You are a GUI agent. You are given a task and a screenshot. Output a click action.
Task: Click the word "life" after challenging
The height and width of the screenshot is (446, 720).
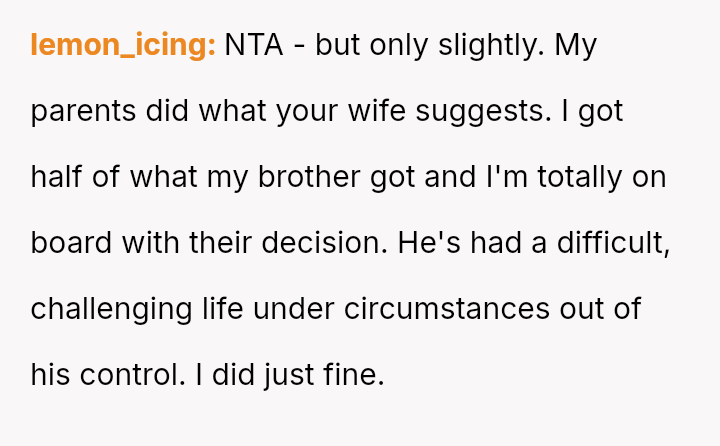223,309
